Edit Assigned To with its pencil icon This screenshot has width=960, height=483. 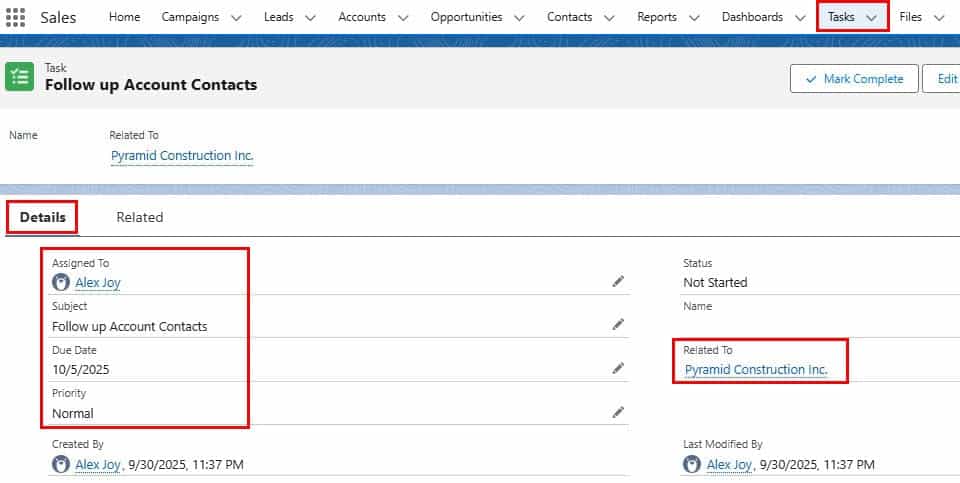(618, 282)
